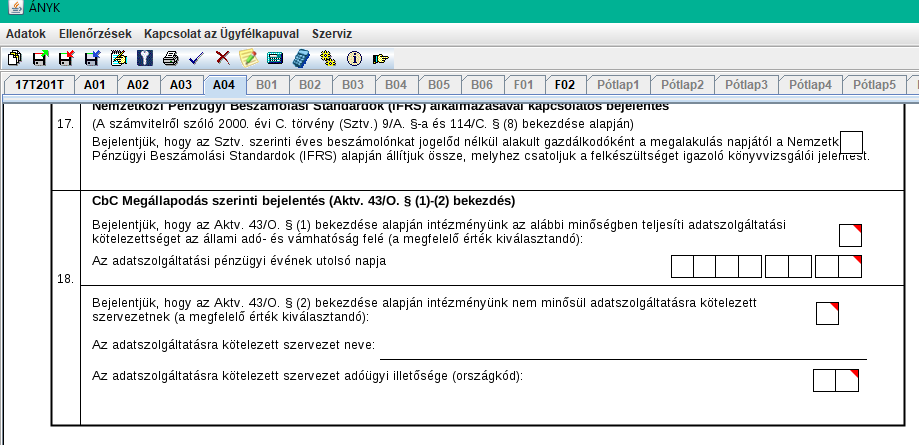Open the Aktv. 43/O. § (2) value selection box

coord(827,313)
